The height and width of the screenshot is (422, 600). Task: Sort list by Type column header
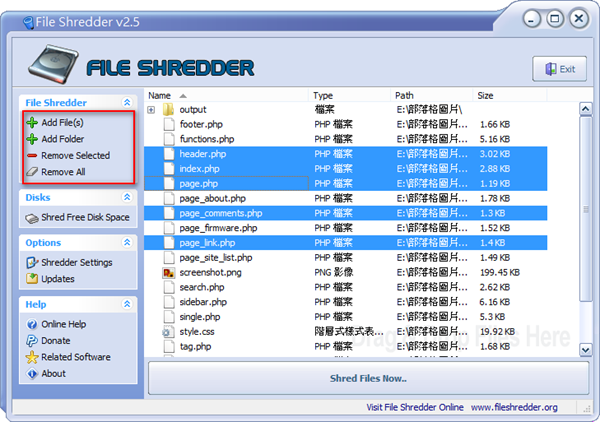coord(349,95)
